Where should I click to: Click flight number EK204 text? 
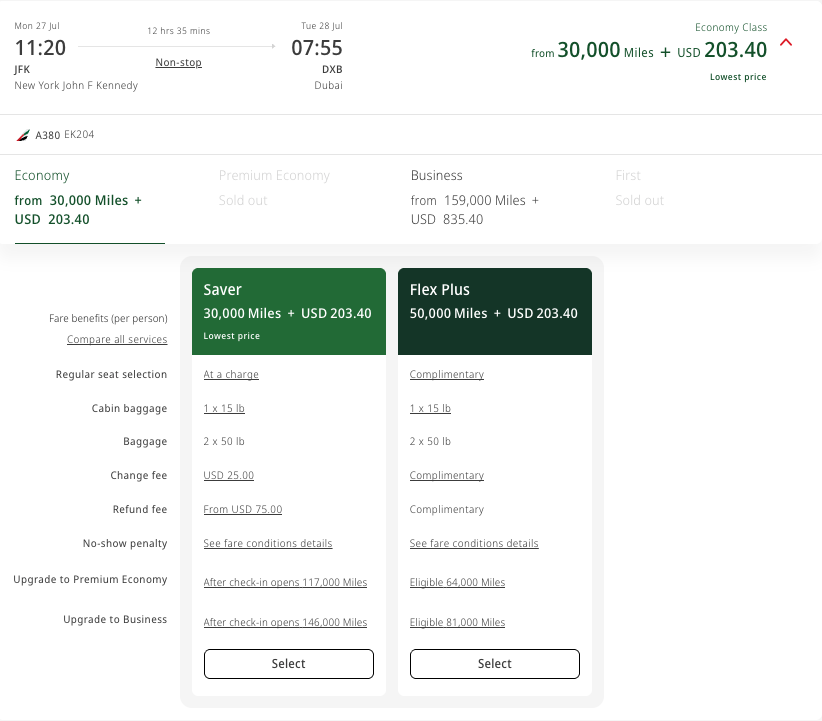pyautogui.click(x=79, y=135)
